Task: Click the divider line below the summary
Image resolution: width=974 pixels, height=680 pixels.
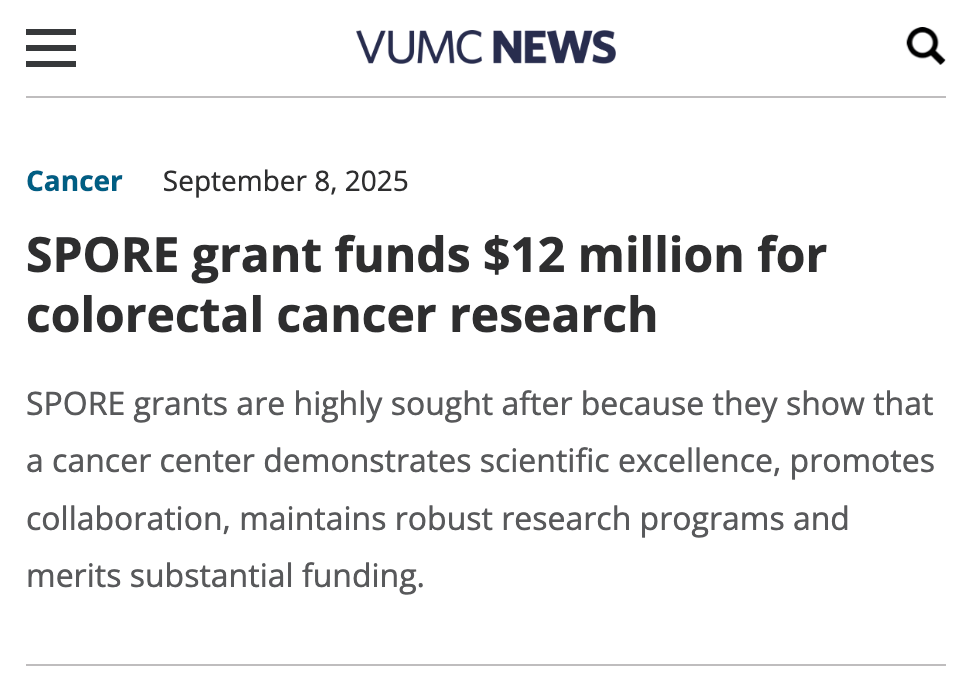Action: point(486,665)
